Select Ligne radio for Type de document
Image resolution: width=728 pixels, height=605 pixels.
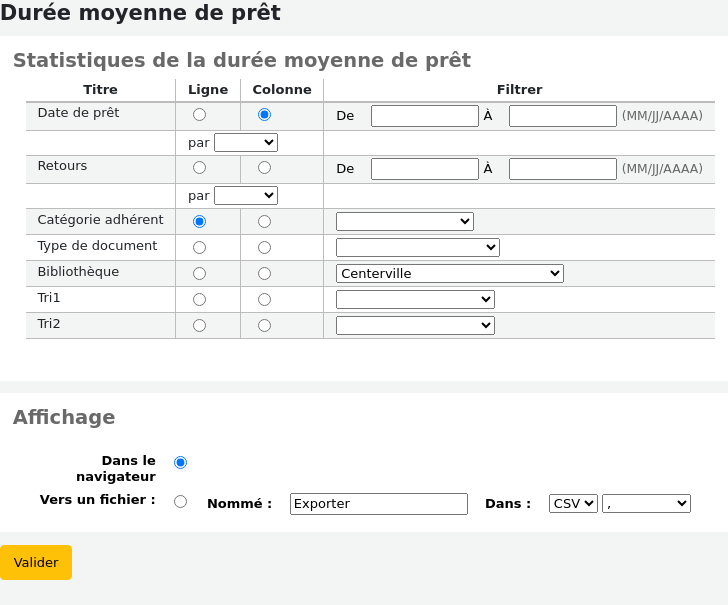tap(200, 247)
